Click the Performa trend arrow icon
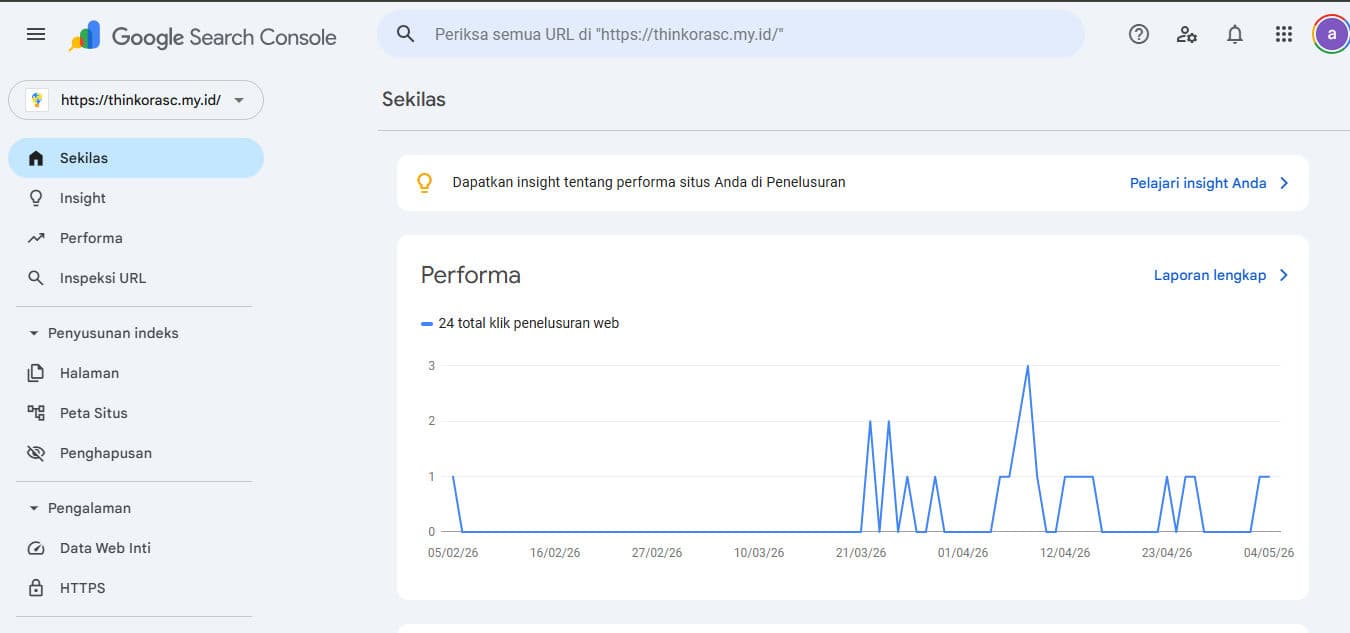 tap(36, 238)
